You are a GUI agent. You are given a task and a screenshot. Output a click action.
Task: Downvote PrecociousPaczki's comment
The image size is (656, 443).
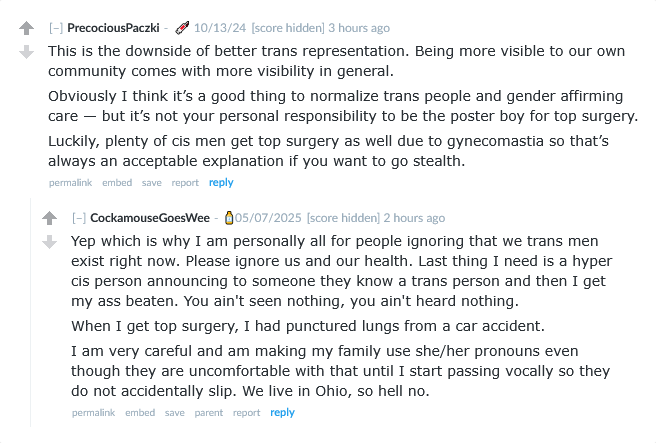point(26,51)
